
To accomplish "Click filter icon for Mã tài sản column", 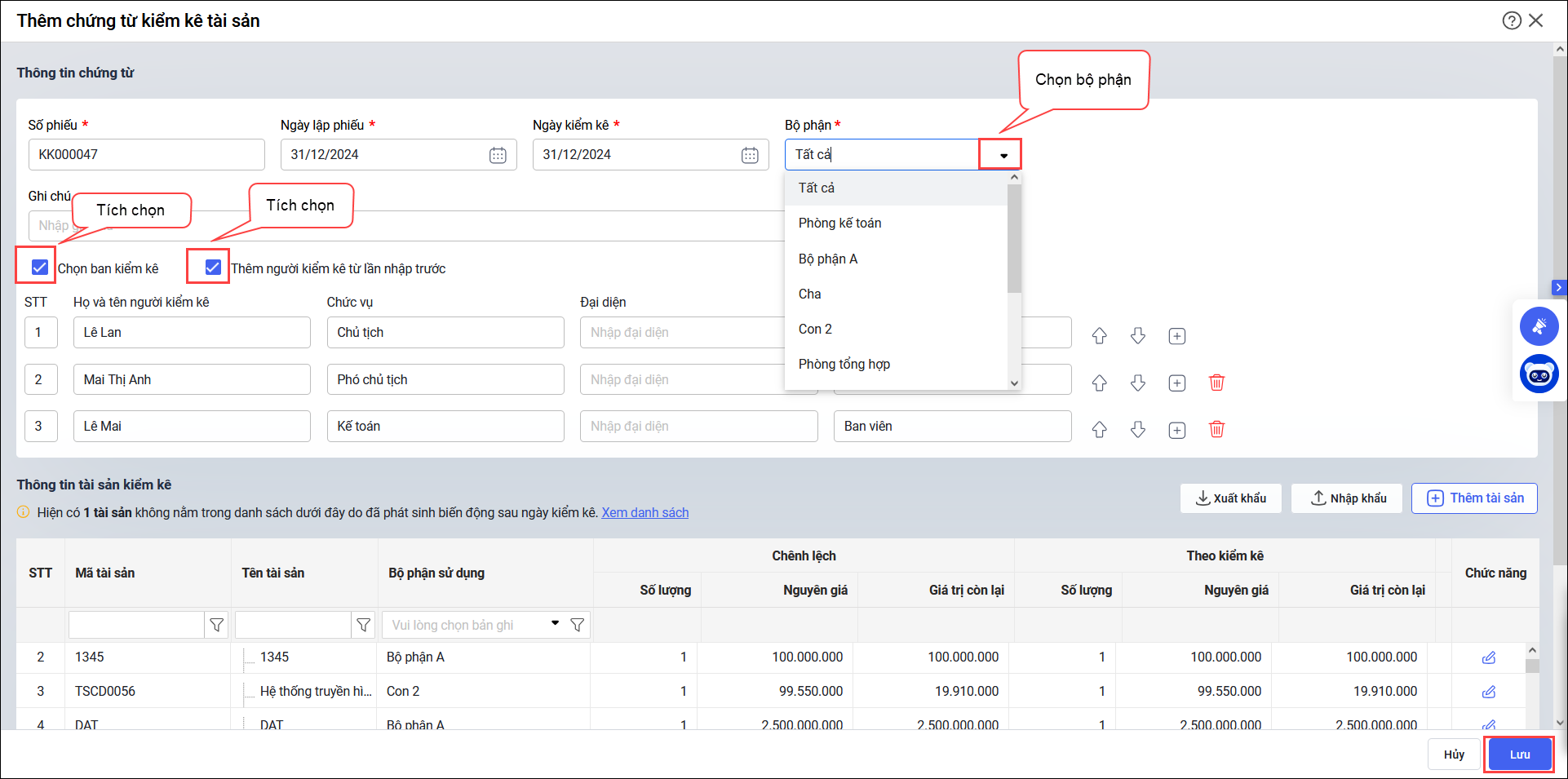I will point(217,625).
